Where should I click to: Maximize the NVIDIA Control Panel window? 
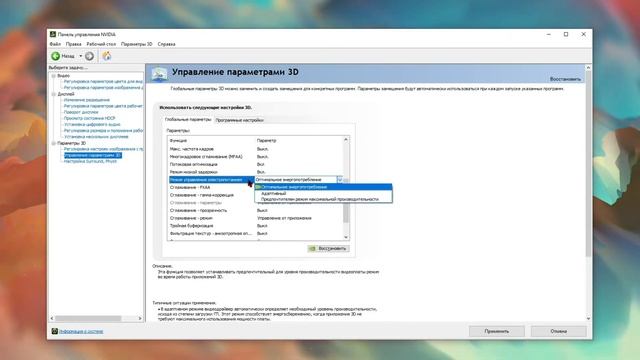[566, 34]
